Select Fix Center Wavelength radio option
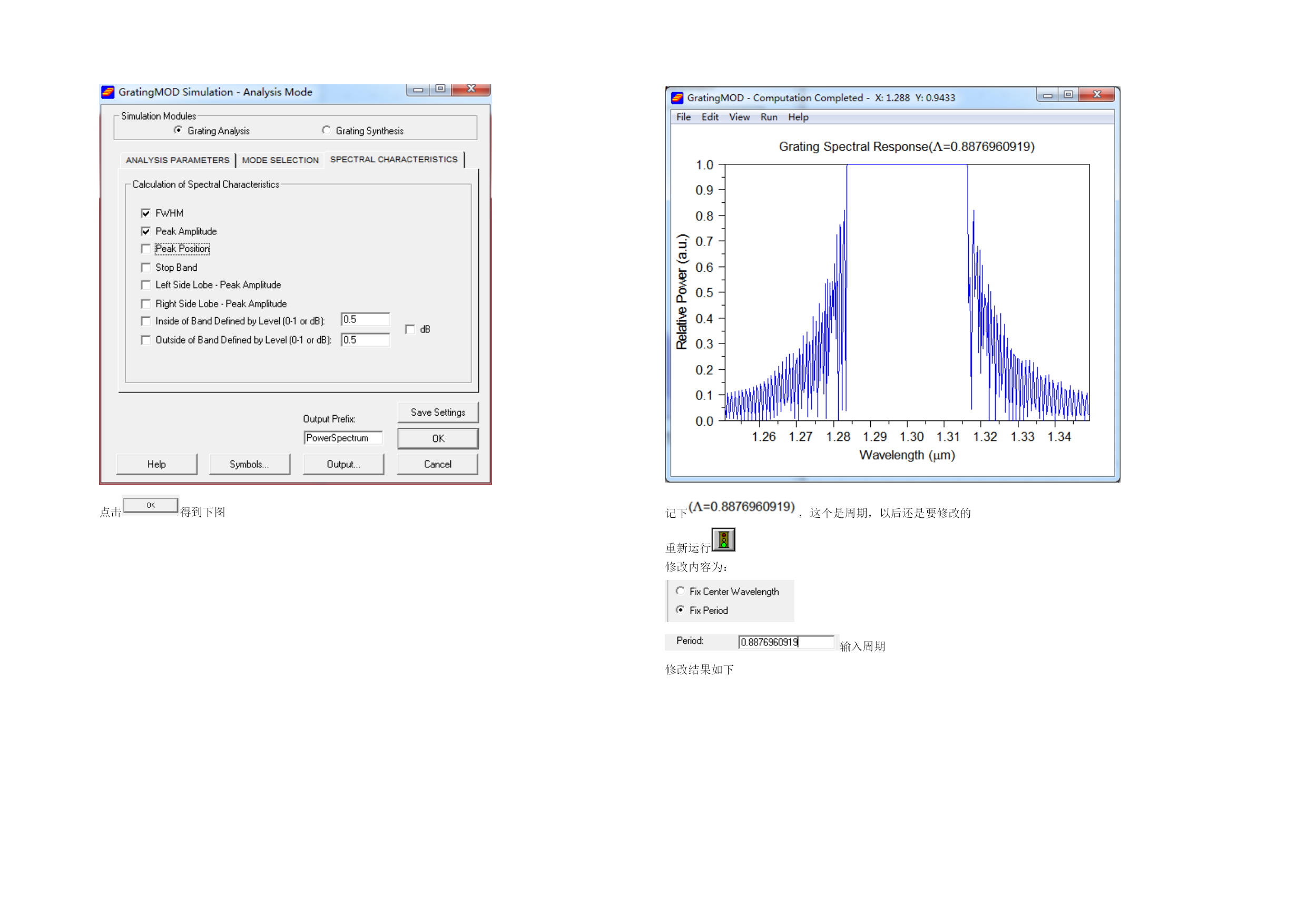The image size is (1307, 924). coord(680,591)
